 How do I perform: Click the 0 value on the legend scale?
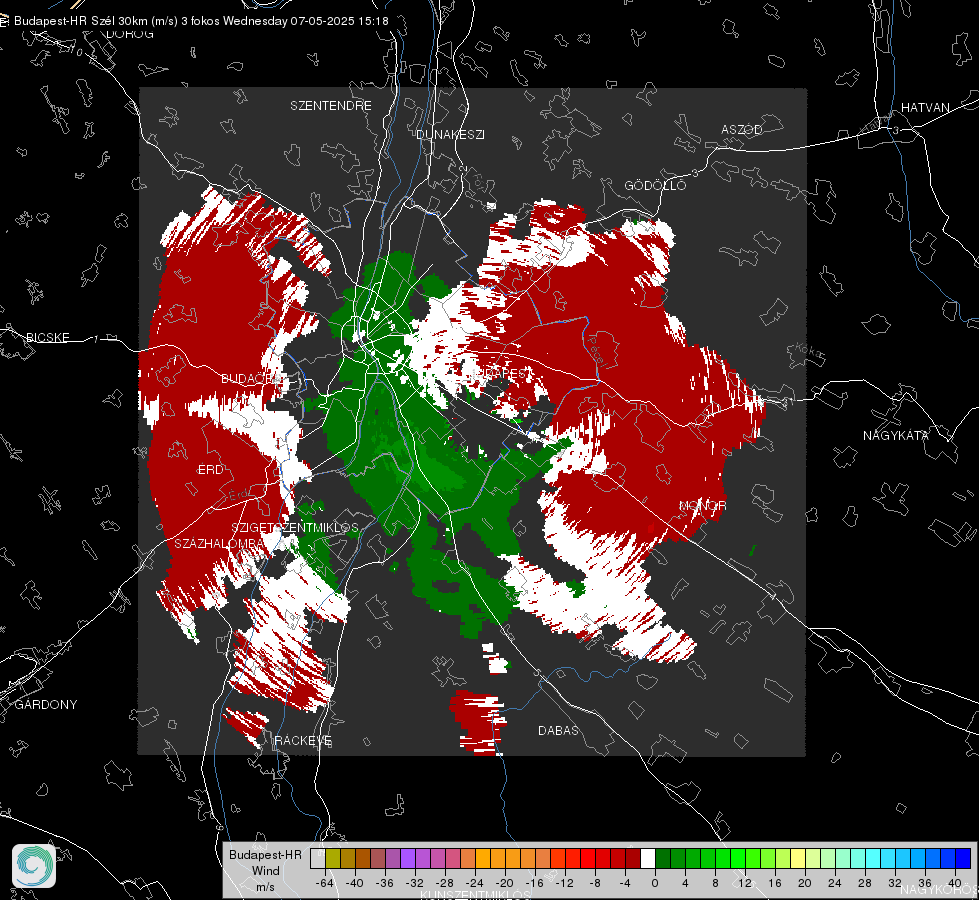(x=655, y=883)
